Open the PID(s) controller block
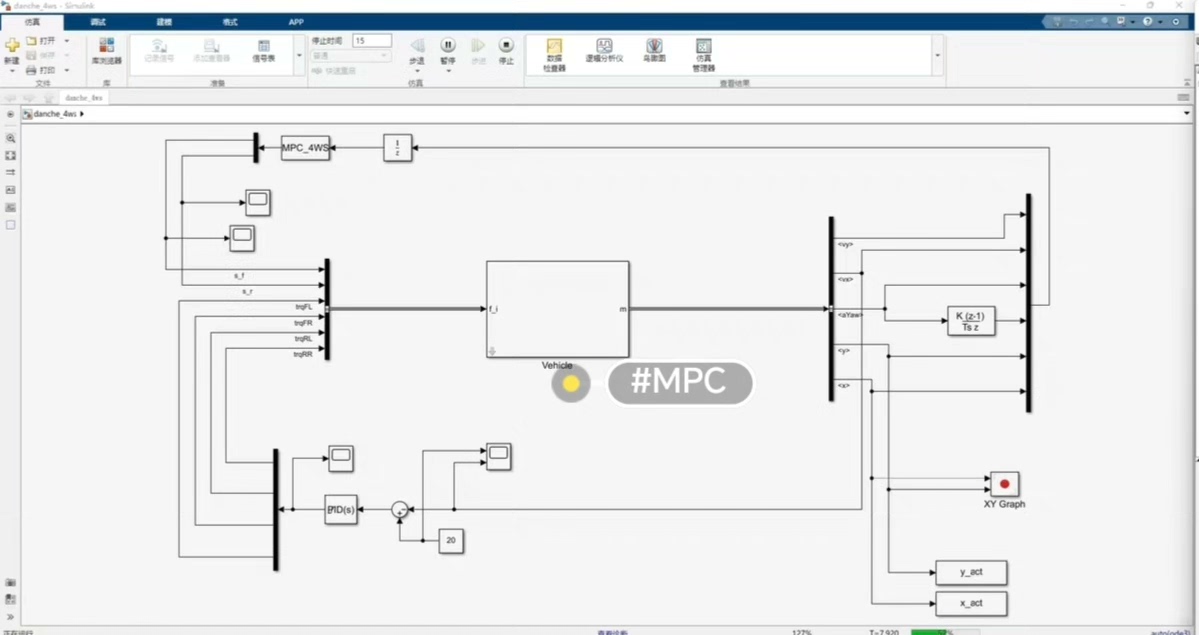This screenshot has height=635, width=1199. (x=340, y=509)
